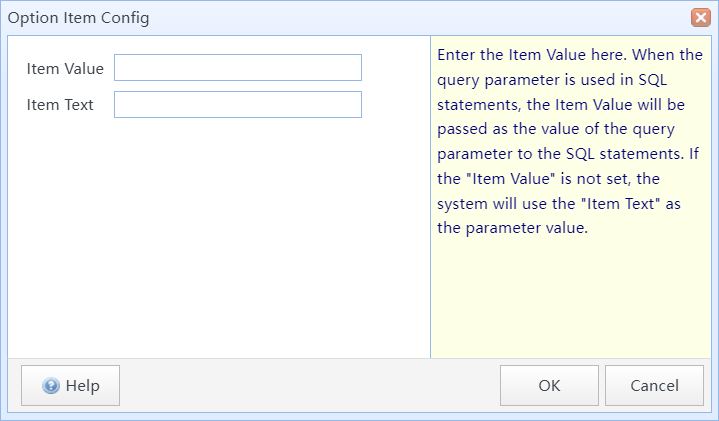719x421 pixels.
Task: Confirm with the OK button
Action: (x=549, y=386)
